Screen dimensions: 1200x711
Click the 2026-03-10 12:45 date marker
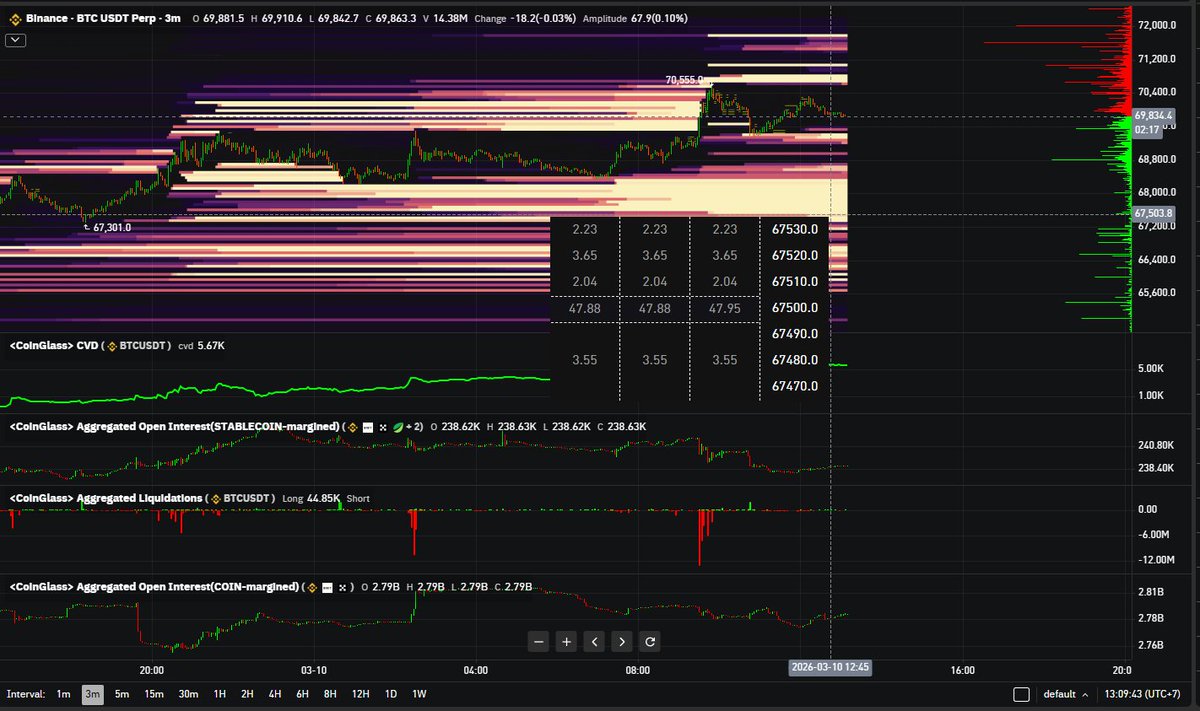pyautogui.click(x=830, y=666)
